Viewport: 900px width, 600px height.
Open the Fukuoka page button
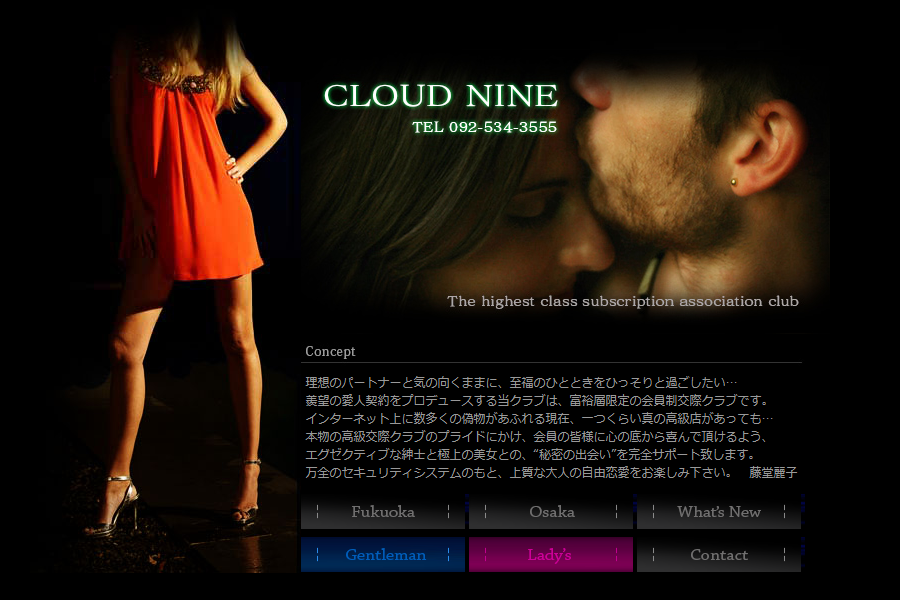click(383, 512)
